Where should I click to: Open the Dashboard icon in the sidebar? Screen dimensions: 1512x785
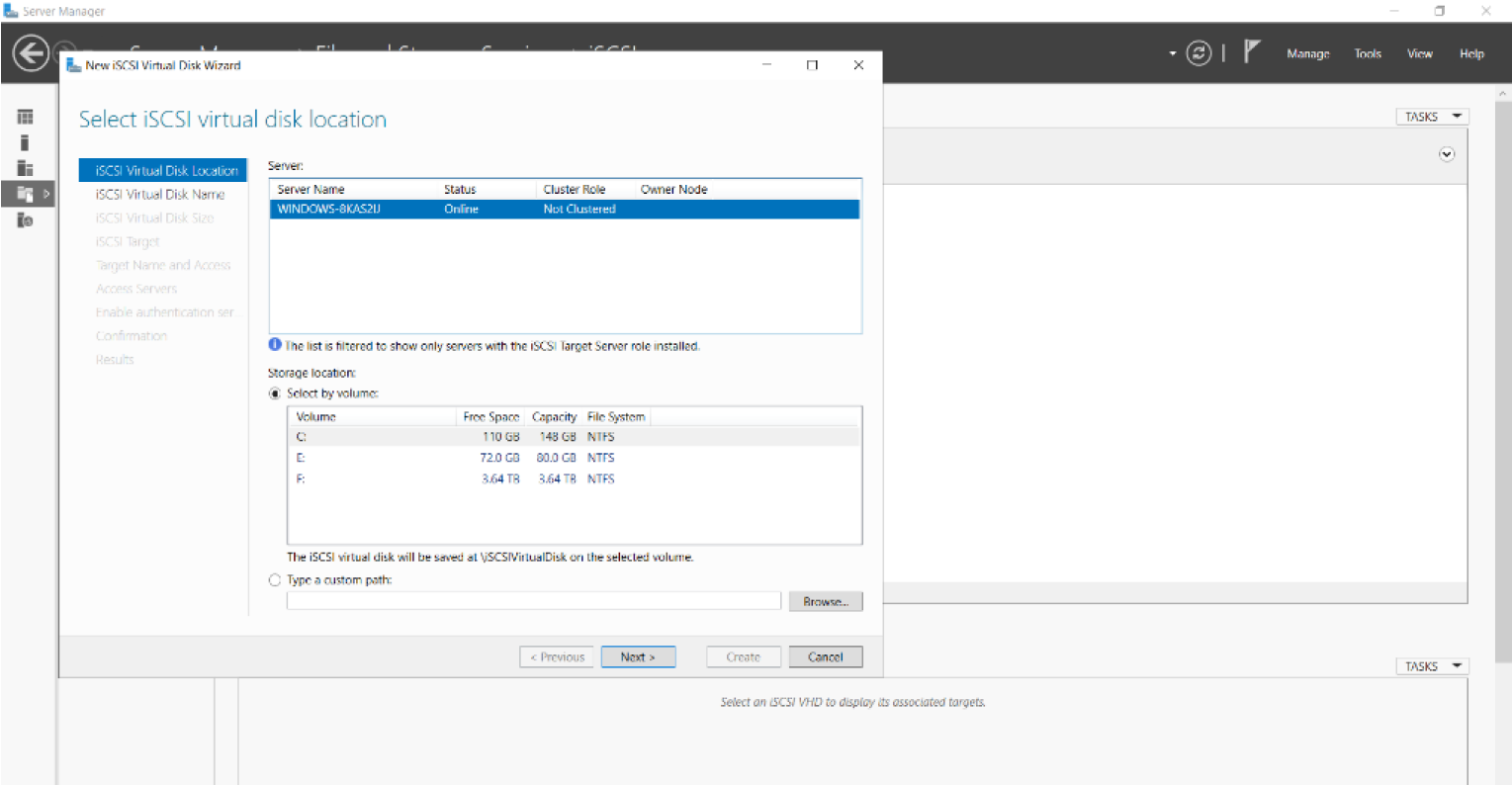coord(26,117)
